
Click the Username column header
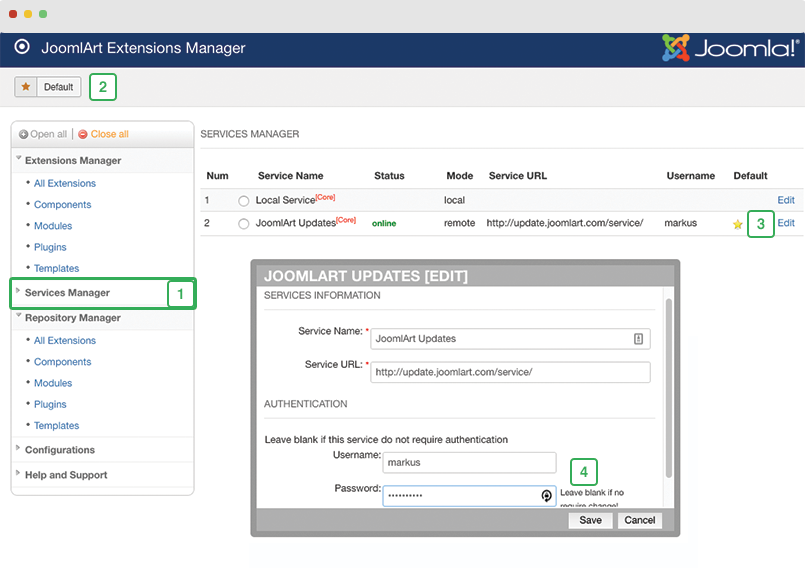(691, 176)
